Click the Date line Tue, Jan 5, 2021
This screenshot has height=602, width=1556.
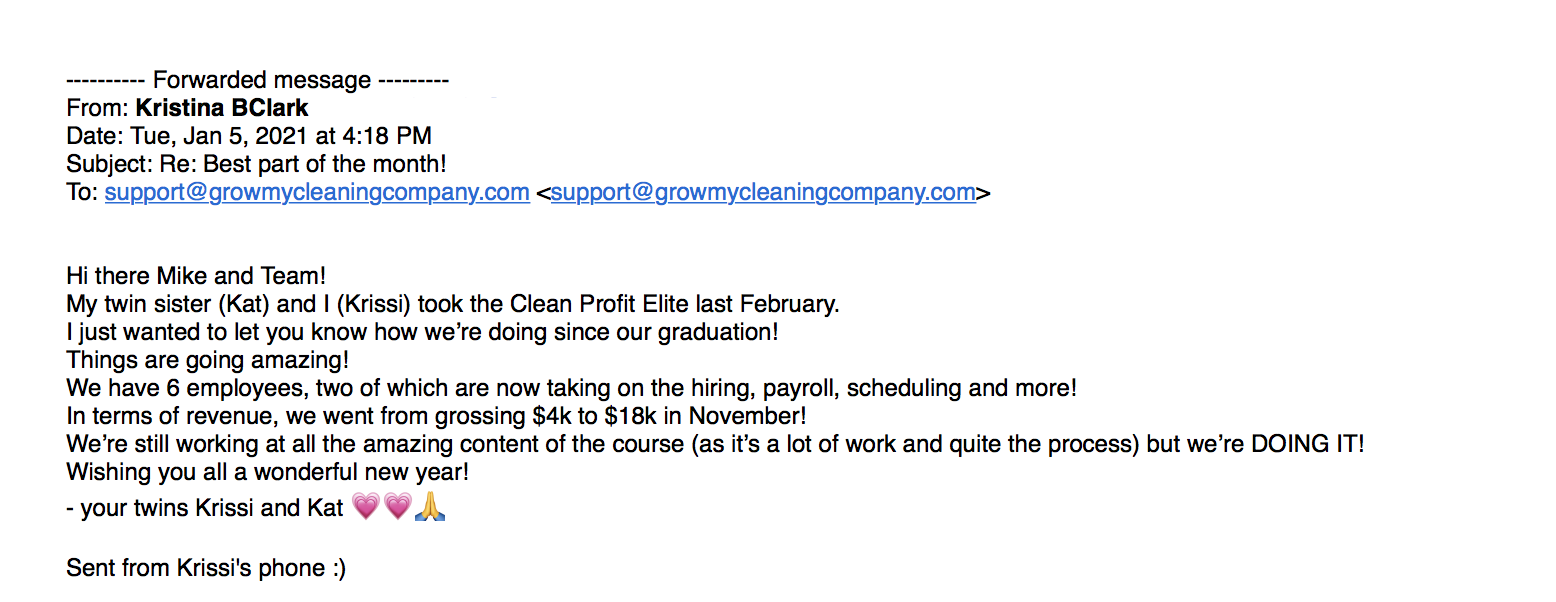[249, 136]
